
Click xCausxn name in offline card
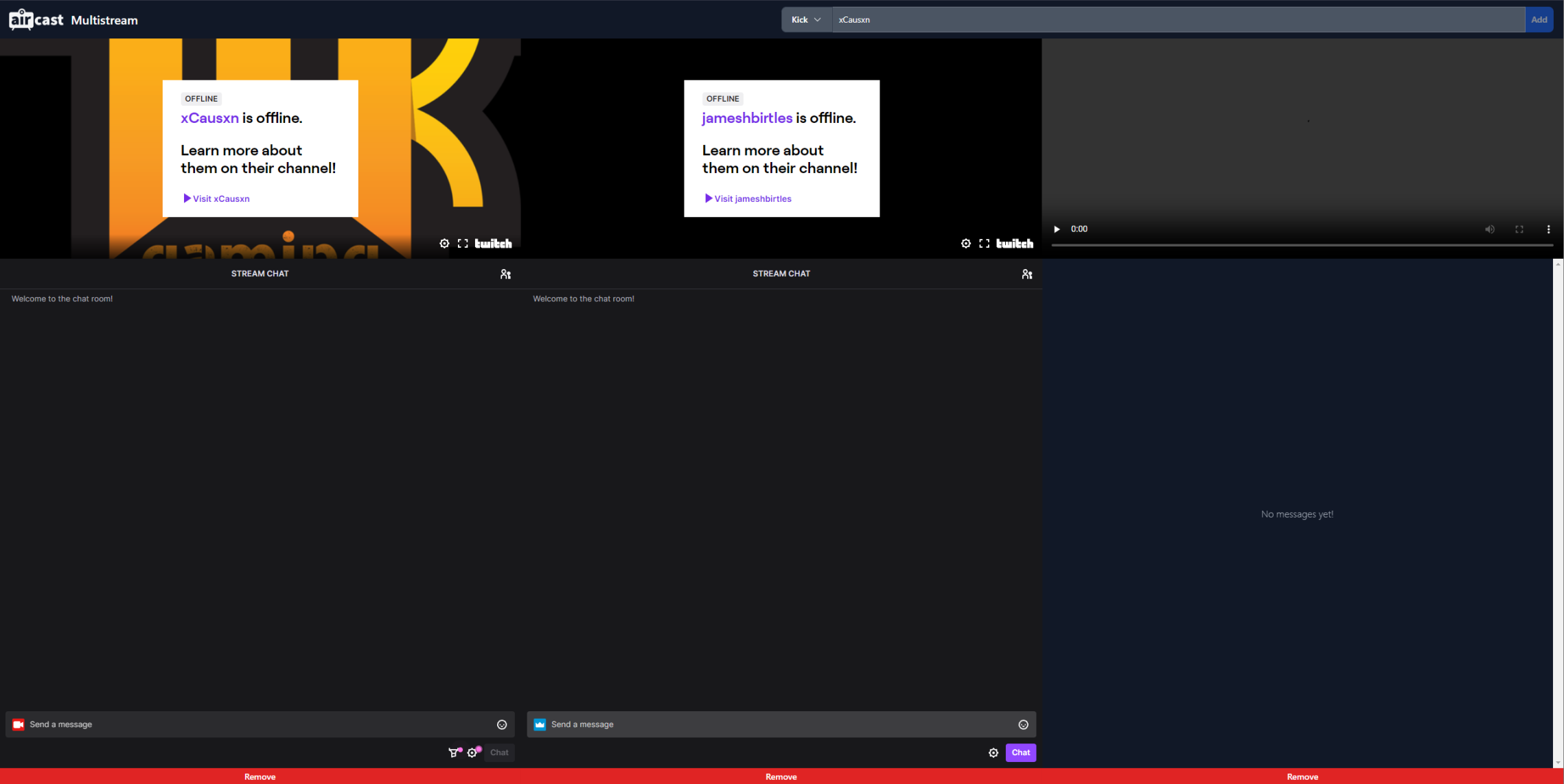[209, 118]
